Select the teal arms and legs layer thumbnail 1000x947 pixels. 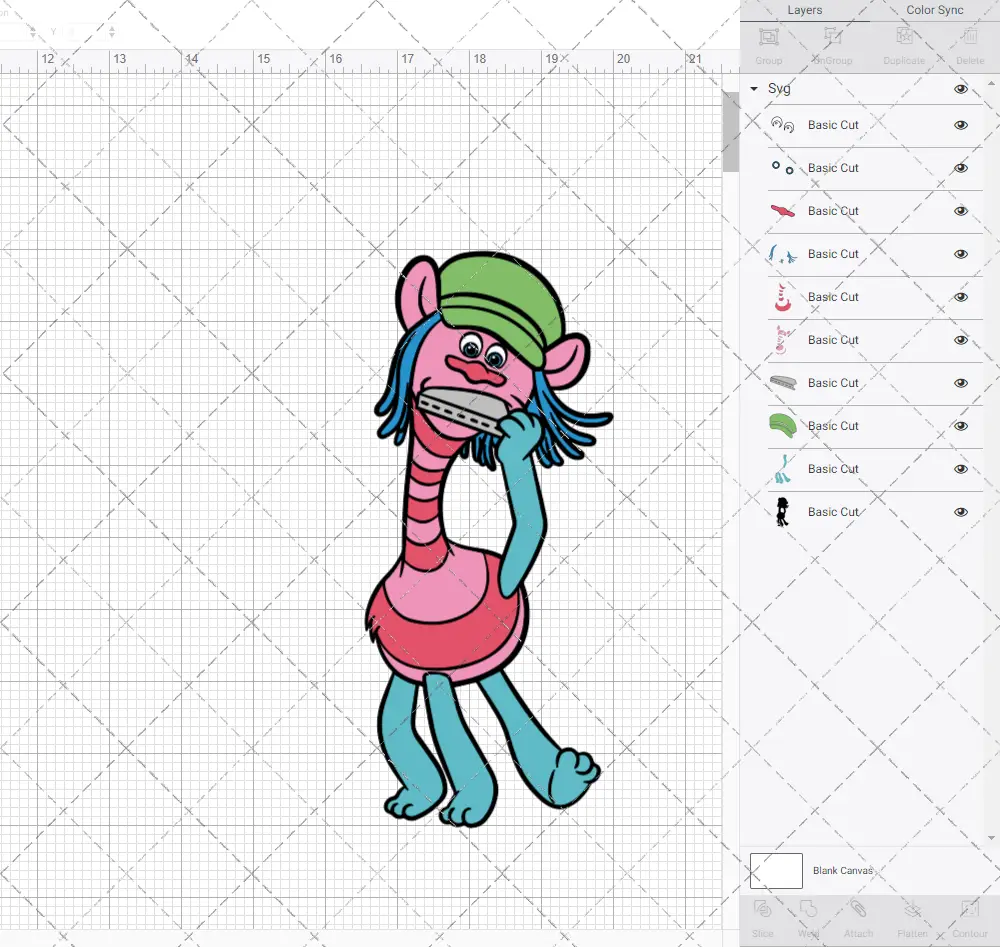click(x=783, y=469)
